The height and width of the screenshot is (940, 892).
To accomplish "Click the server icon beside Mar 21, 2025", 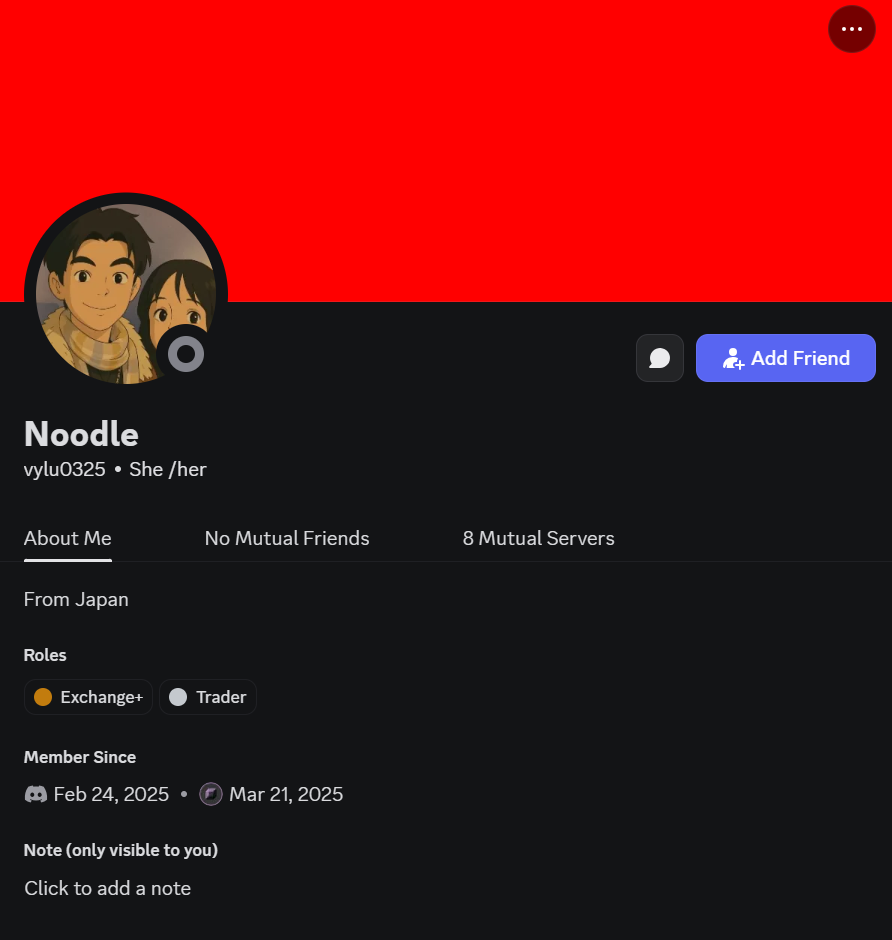I will click(211, 794).
